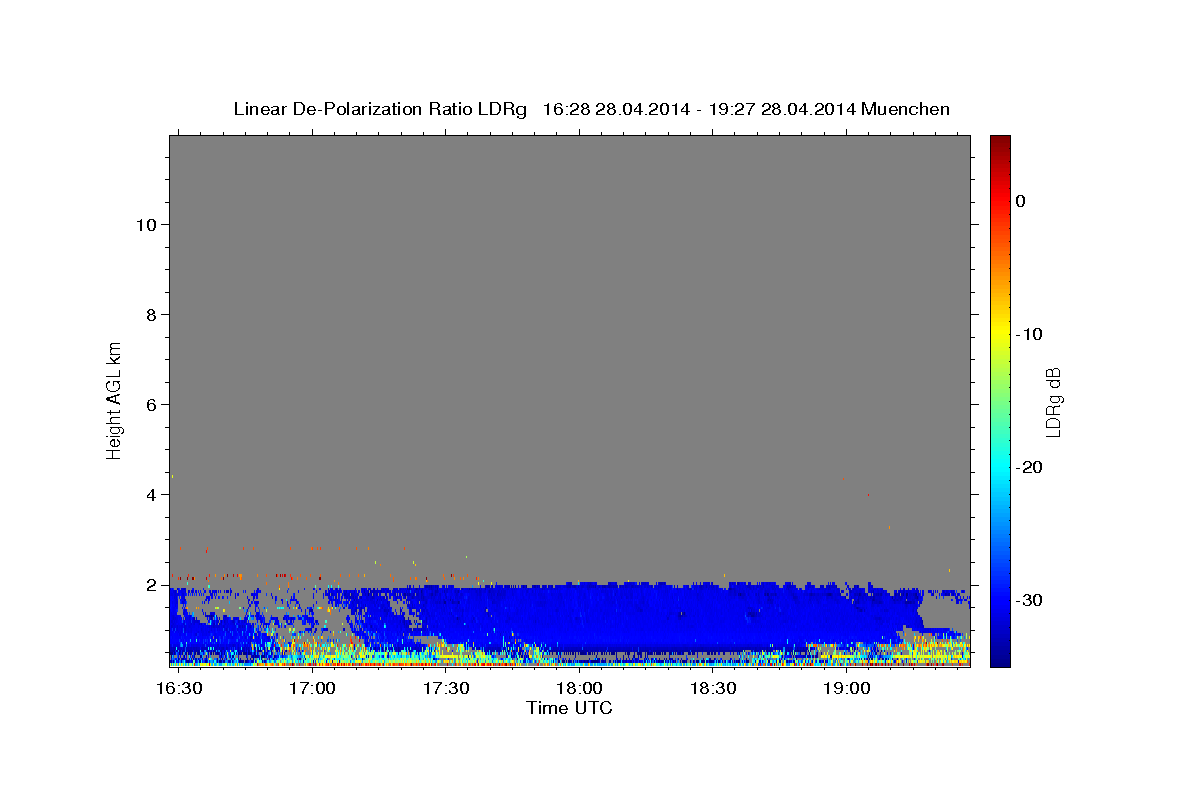Click the 17:00 time tick label
The width and height of the screenshot is (1200, 800).
(314, 689)
